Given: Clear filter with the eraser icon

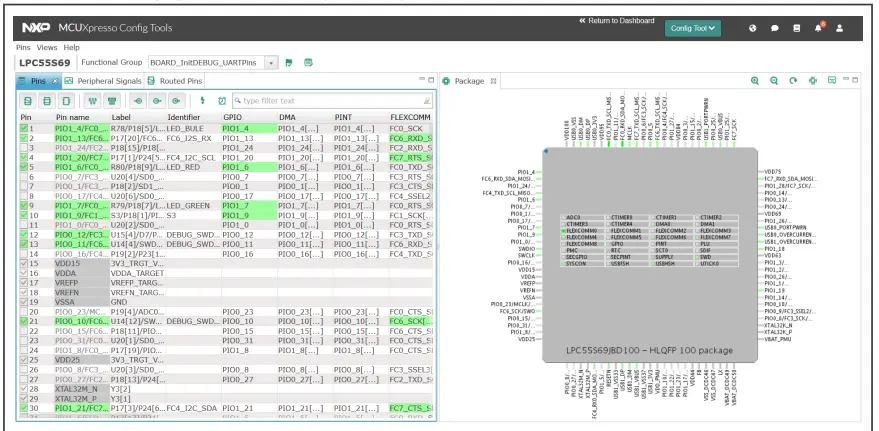Looking at the screenshot, I should 427,101.
